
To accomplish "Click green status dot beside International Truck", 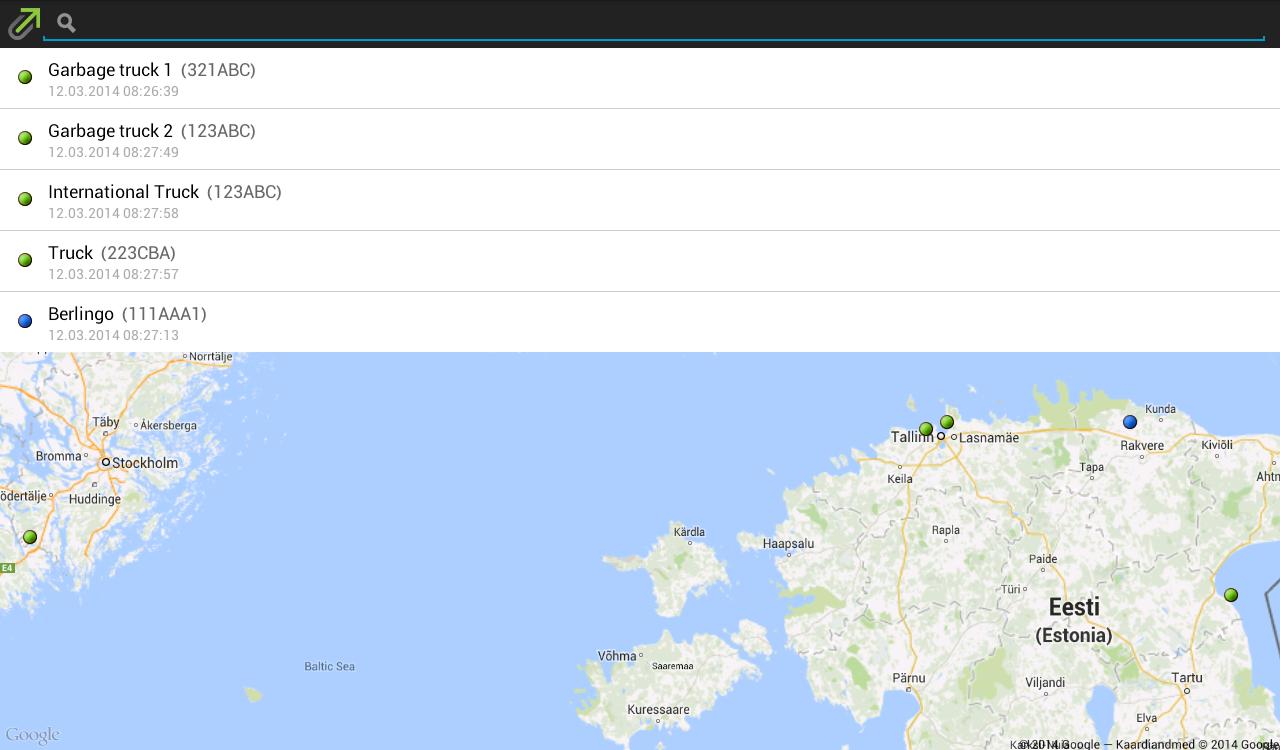I will [x=25, y=199].
